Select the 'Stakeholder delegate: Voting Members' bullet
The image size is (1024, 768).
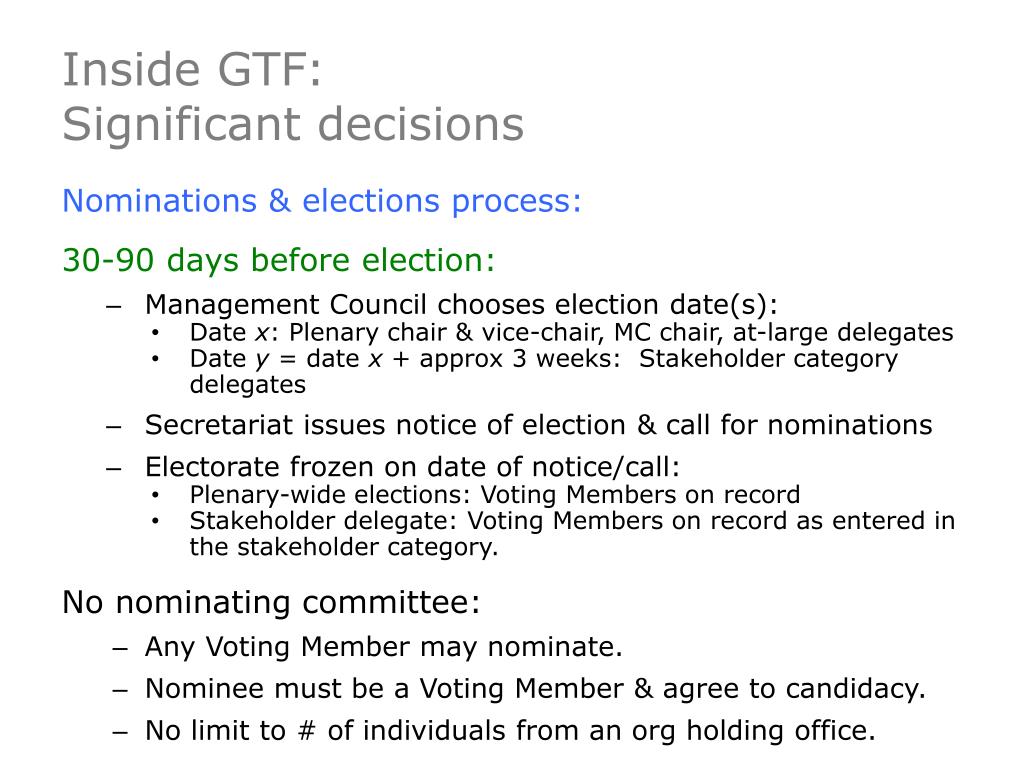[x=572, y=521]
